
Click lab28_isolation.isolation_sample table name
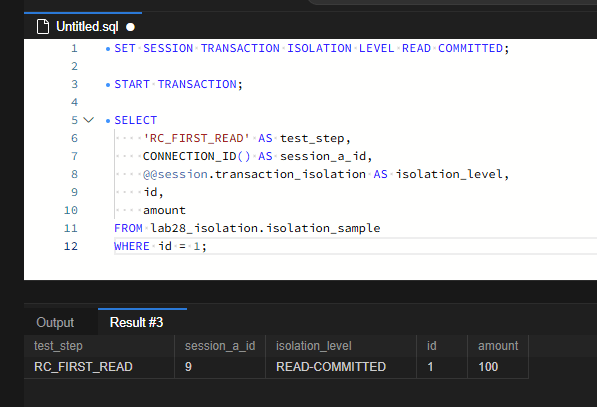point(265,228)
